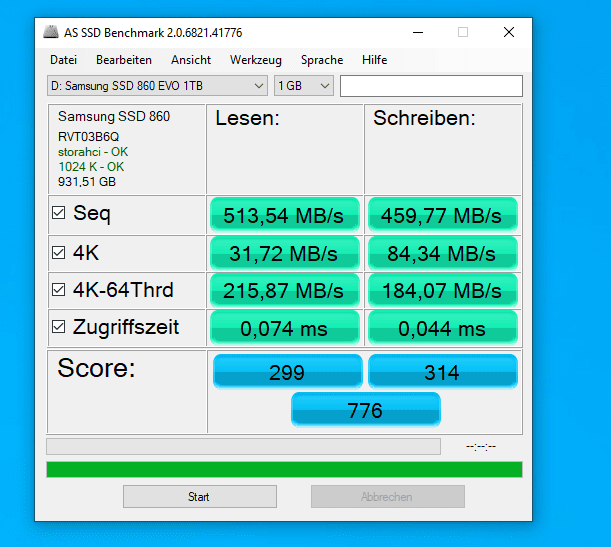Toggle the Zugriffszeit test checkbox

(58, 326)
